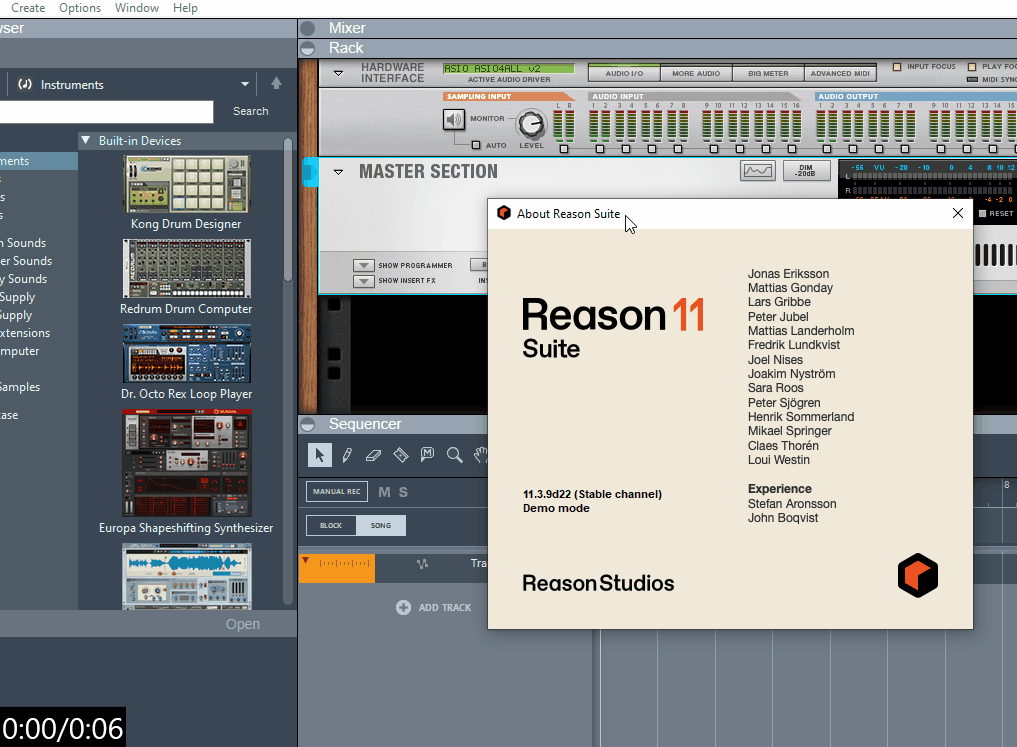Viewport: 1017px width, 747px height.
Task: Click the automation wave icon in track list
Action: pyautogui.click(x=422, y=564)
